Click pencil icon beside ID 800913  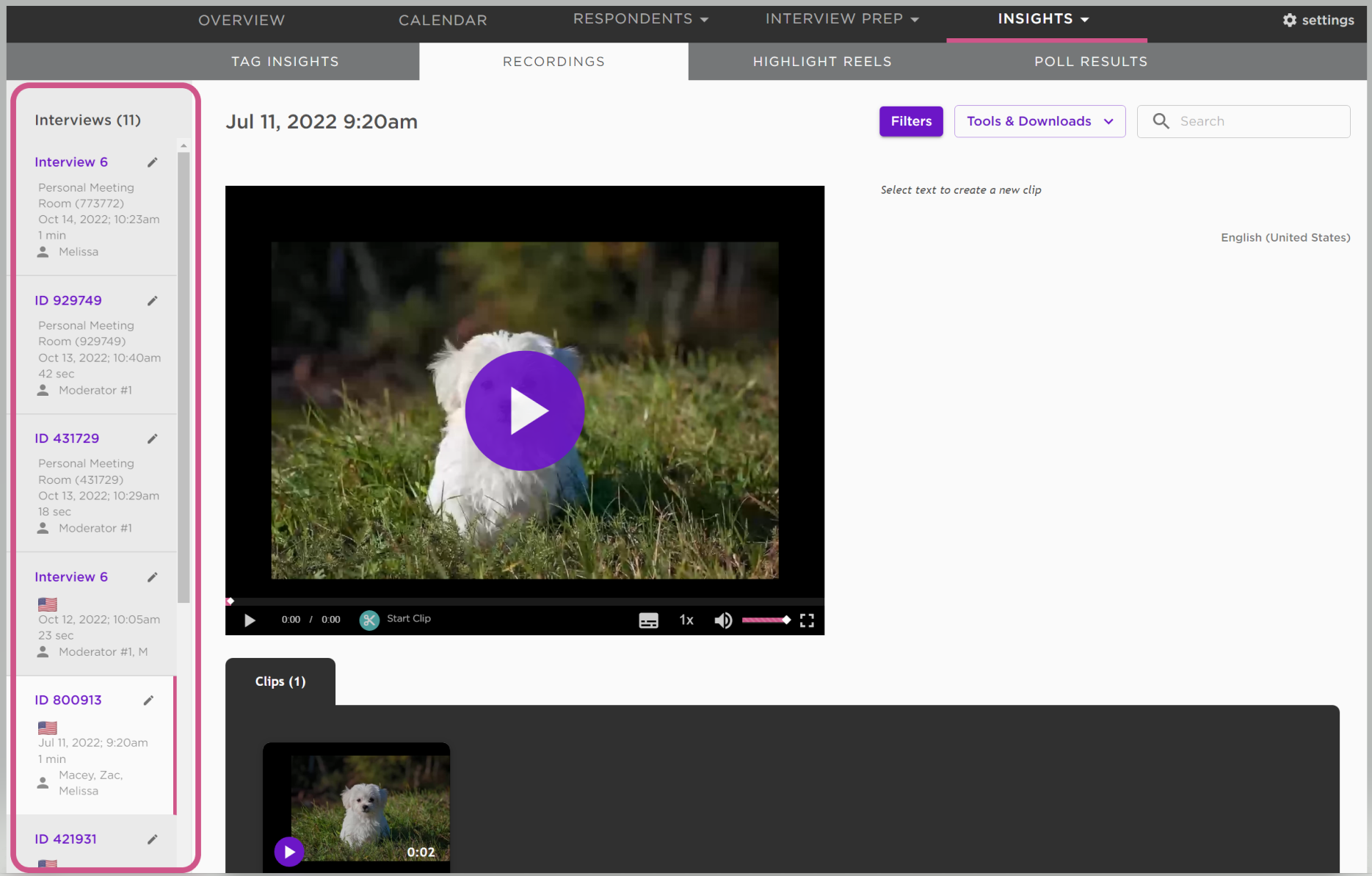point(148,700)
